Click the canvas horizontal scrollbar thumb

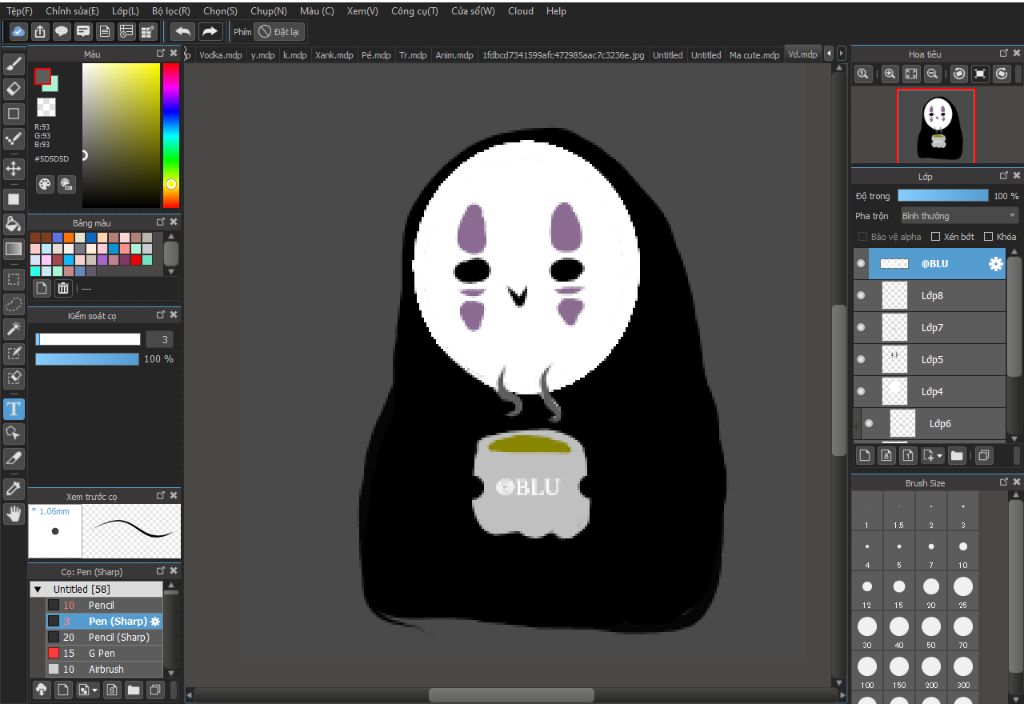[x=511, y=695]
